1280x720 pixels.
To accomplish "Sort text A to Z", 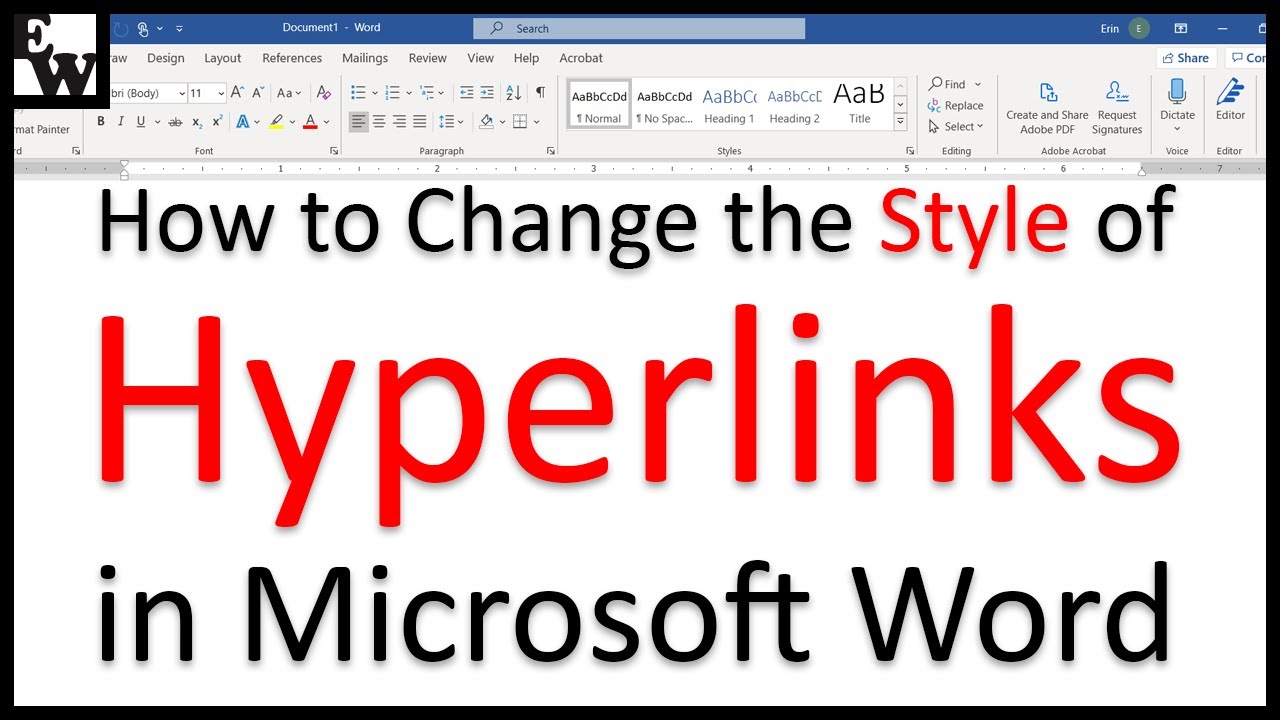I will (x=513, y=93).
